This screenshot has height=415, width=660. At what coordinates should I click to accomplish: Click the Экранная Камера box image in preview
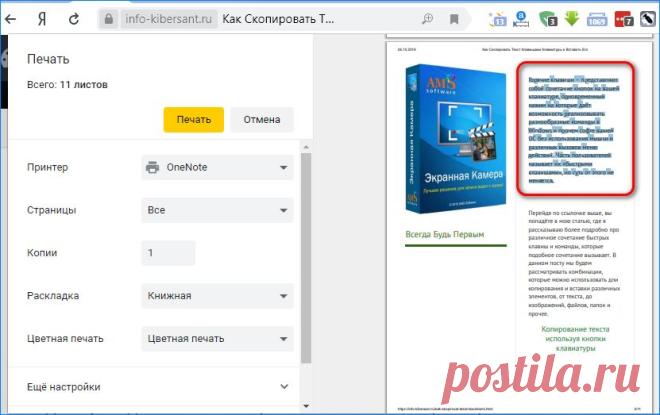[455, 138]
